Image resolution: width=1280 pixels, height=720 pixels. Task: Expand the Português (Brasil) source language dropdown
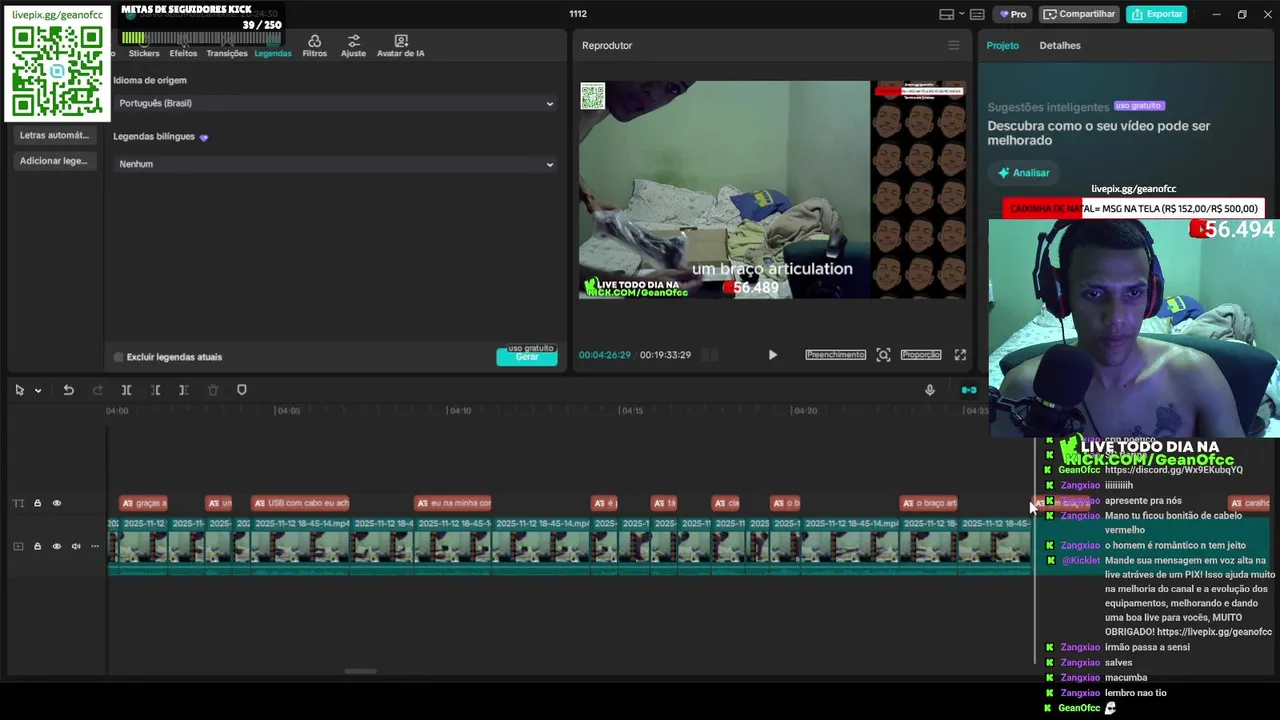point(335,103)
